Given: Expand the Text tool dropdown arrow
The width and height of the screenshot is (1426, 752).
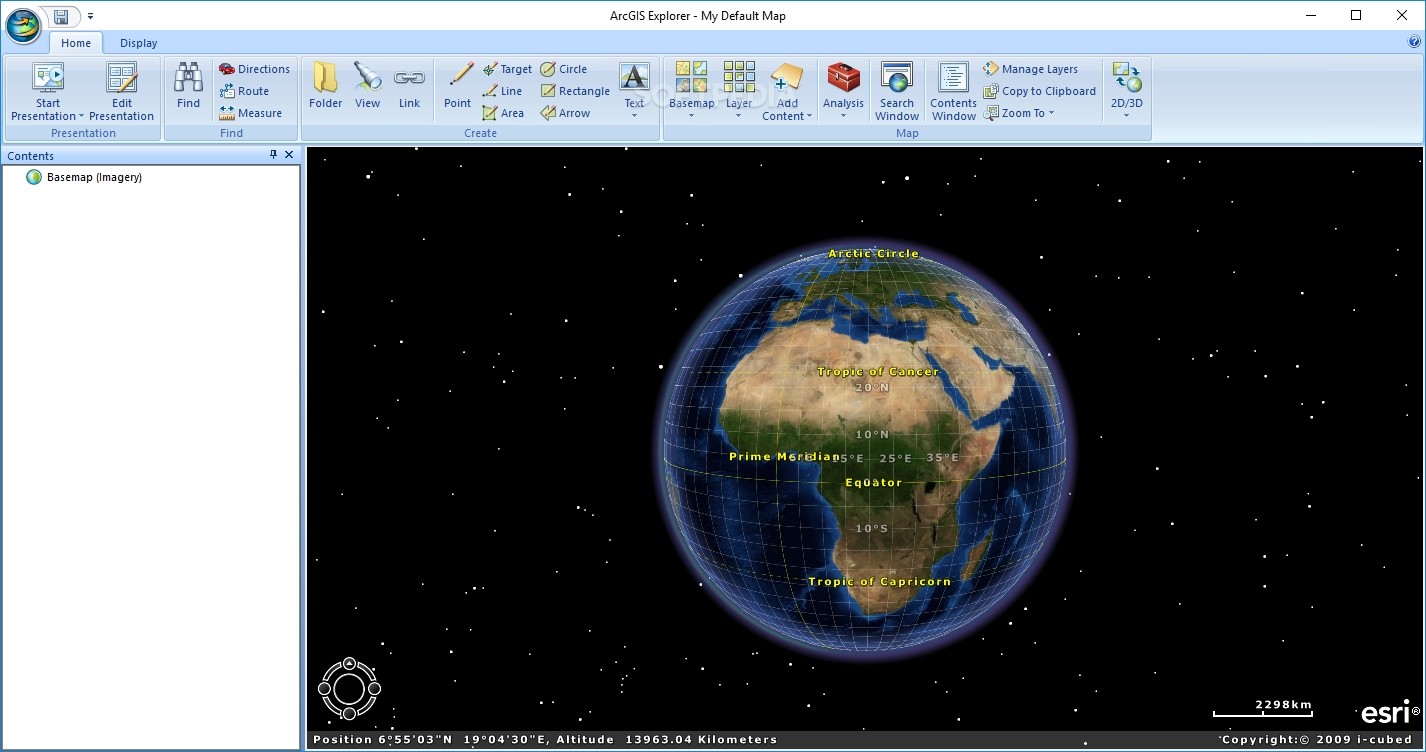Looking at the screenshot, I should tap(634, 115).
